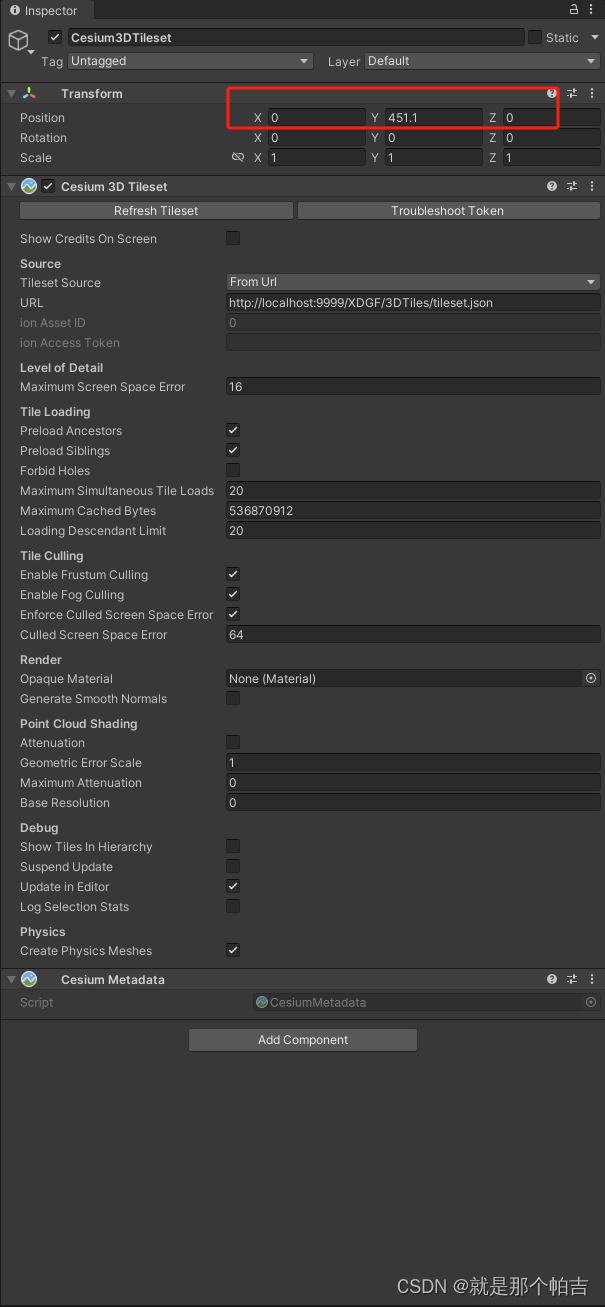This screenshot has height=1307, width=605.
Task: Enable Generate Smooth Normals checkbox
Action: [233, 698]
